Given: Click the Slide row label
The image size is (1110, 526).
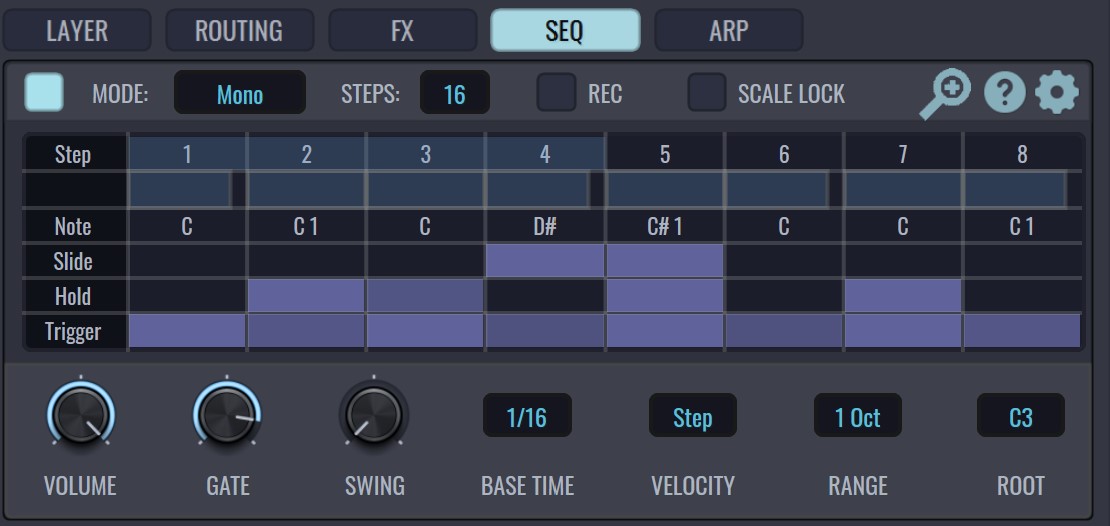Looking at the screenshot, I should [74, 261].
